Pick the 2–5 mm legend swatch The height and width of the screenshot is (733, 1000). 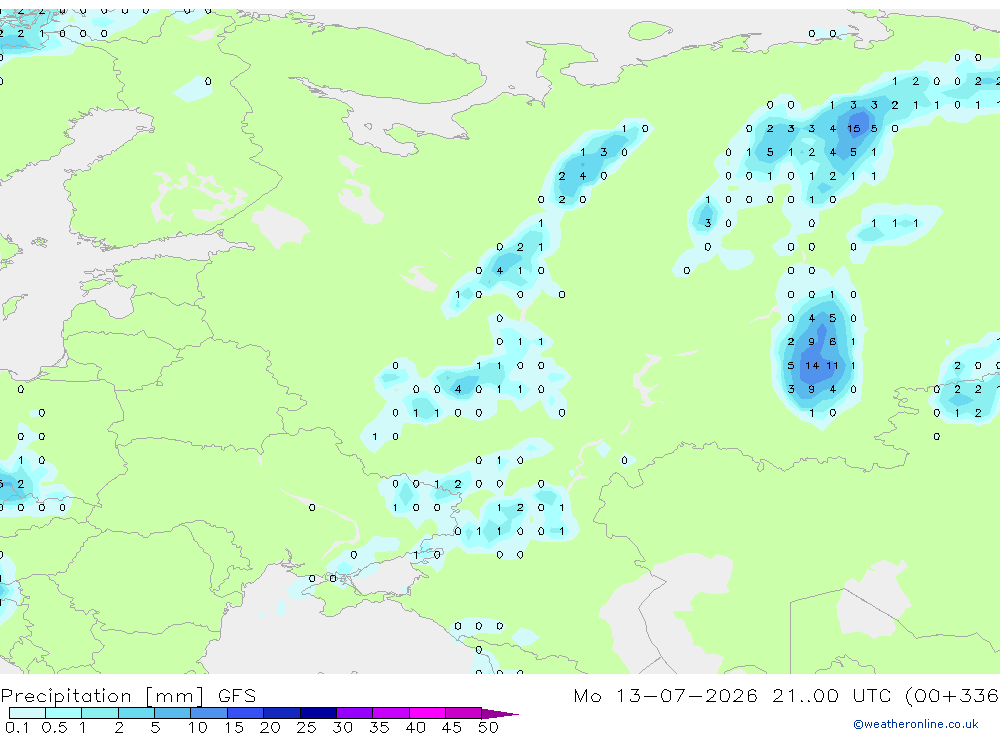tap(136, 713)
